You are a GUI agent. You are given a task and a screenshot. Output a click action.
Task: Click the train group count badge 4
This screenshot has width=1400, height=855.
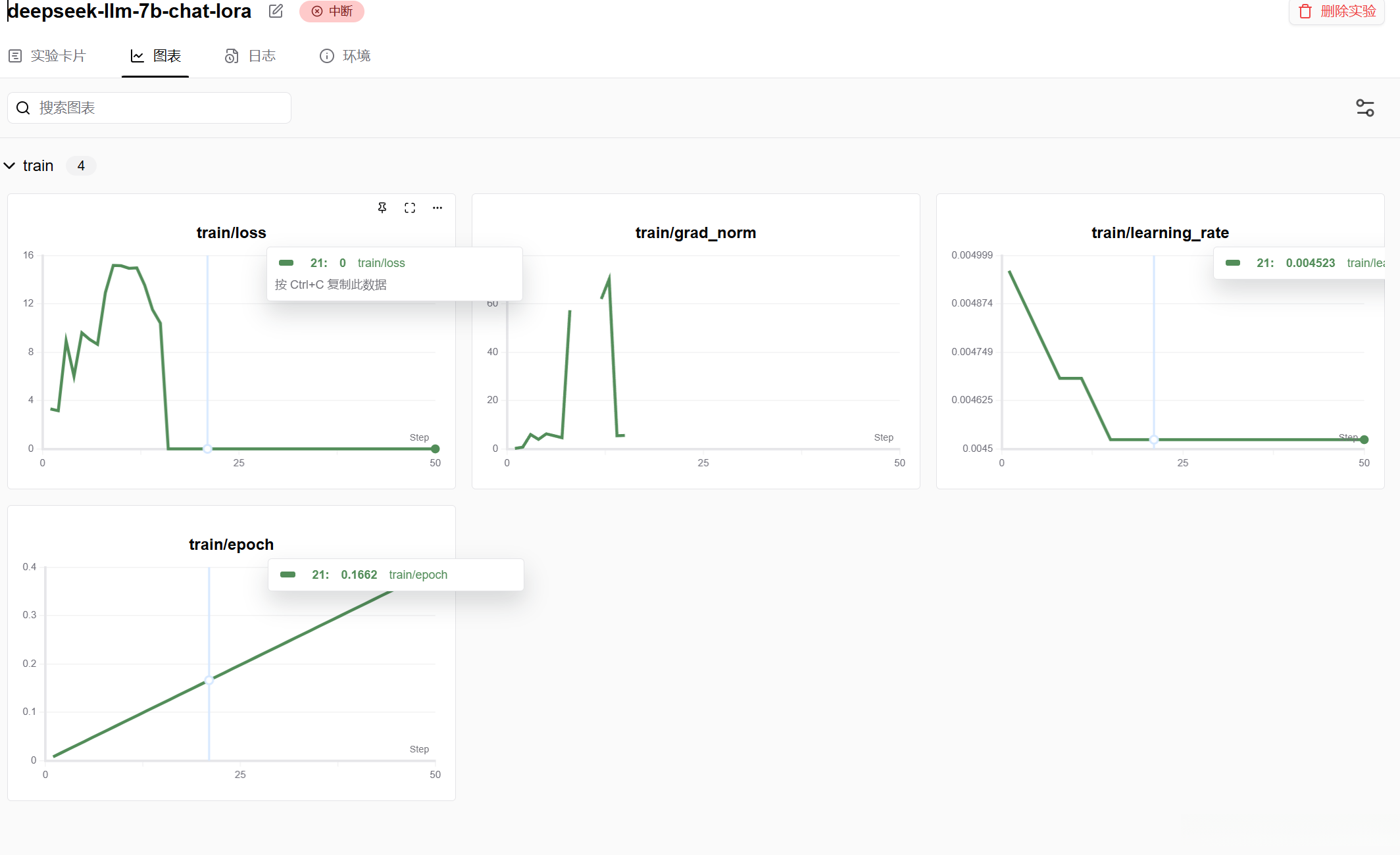pyautogui.click(x=81, y=166)
